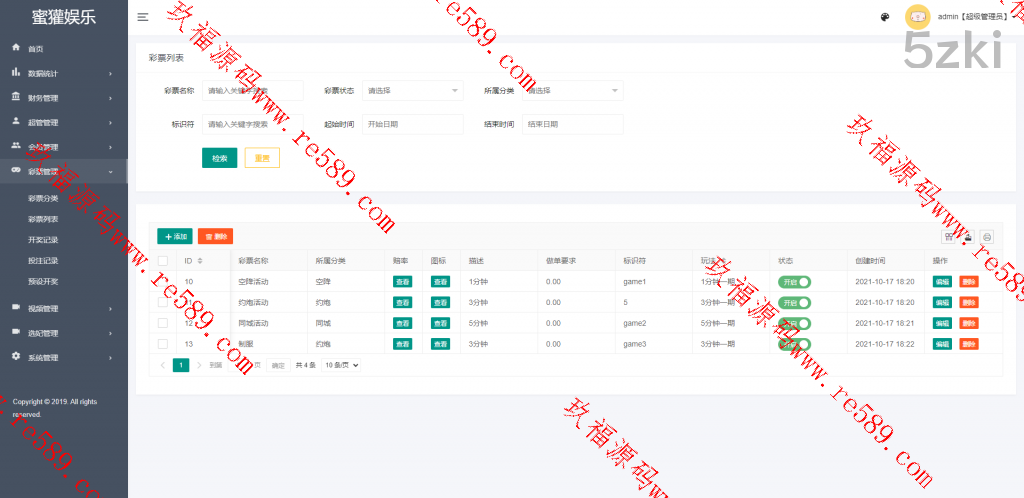Click 编辑 for the game2 row
The height and width of the screenshot is (498, 1024).
point(942,323)
